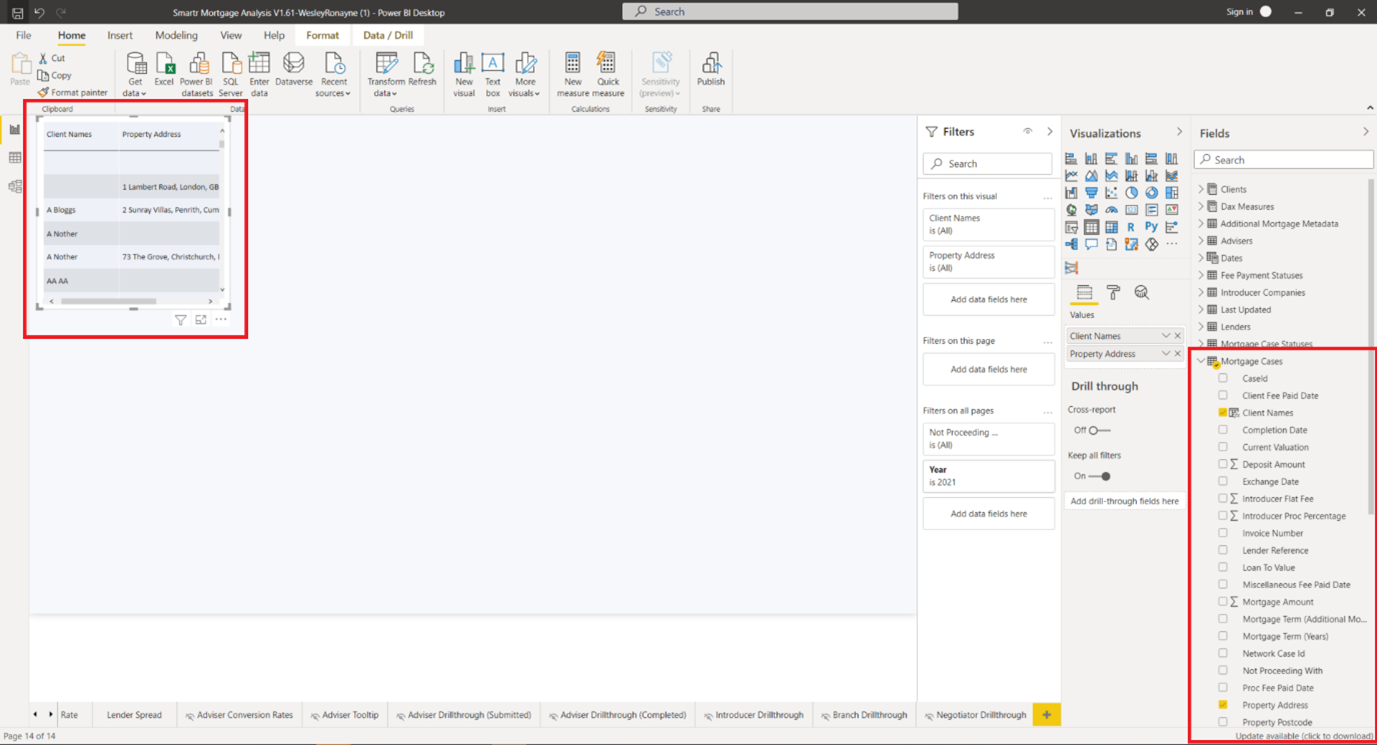Click the table visual horizontal scrollbar
The width and height of the screenshot is (1377, 745).
point(108,301)
